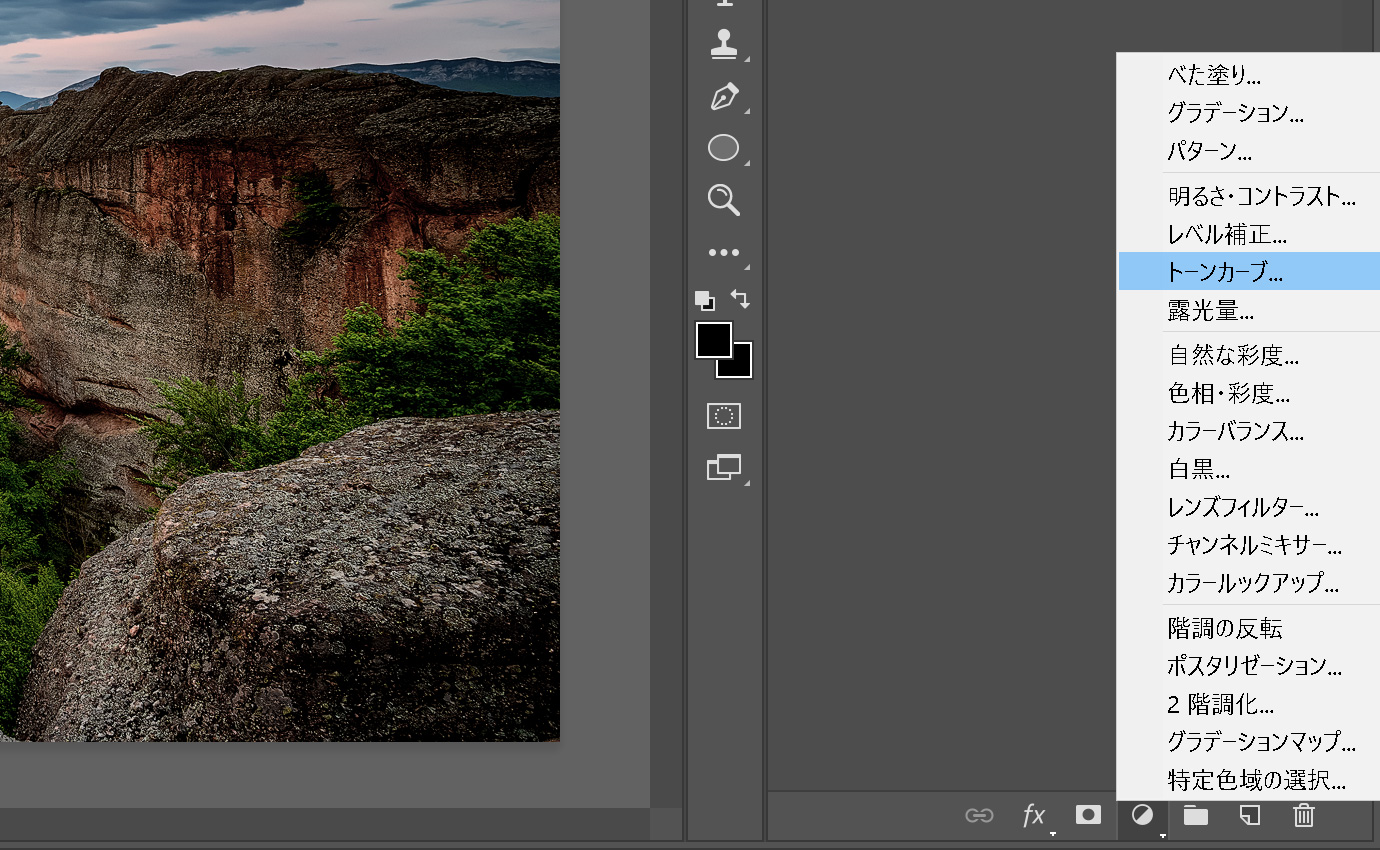
Task: Select the Pen tool
Action: (723, 97)
